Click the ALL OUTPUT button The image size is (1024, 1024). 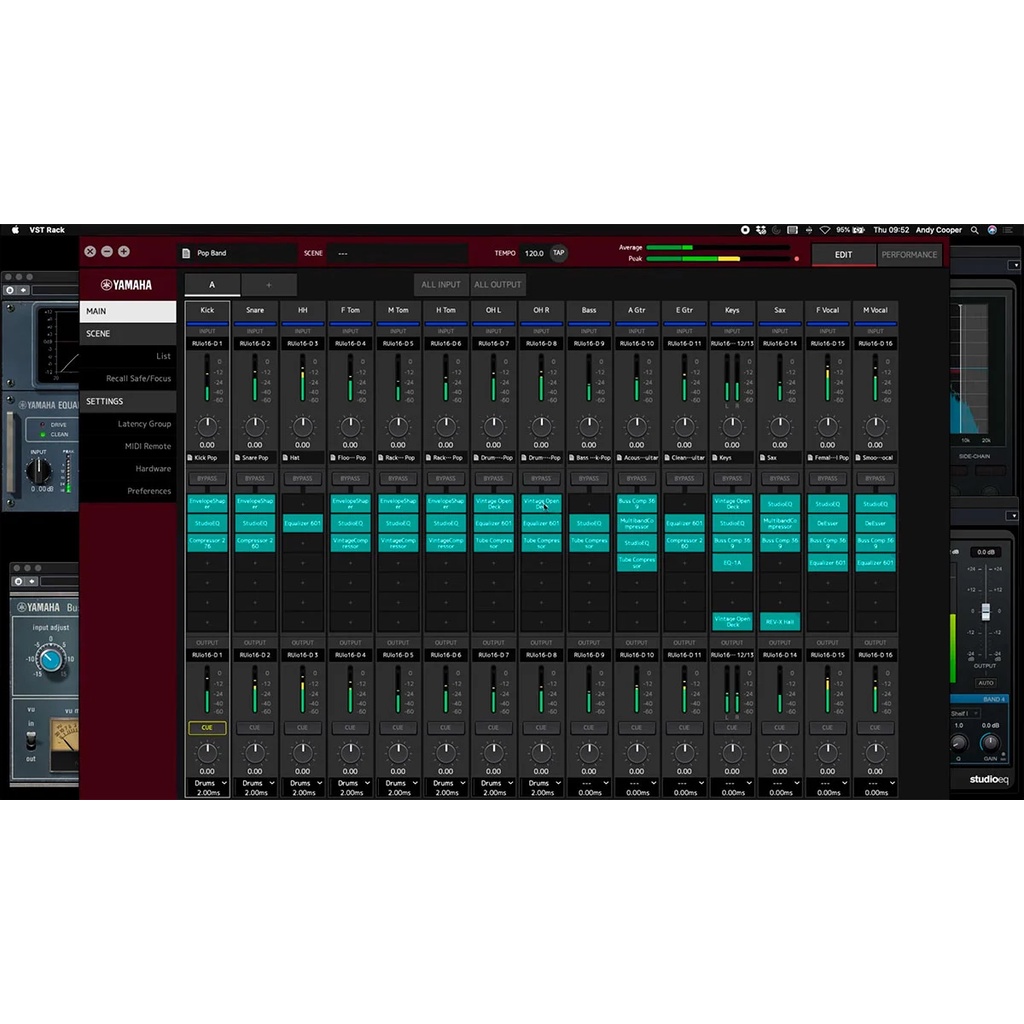498,285
